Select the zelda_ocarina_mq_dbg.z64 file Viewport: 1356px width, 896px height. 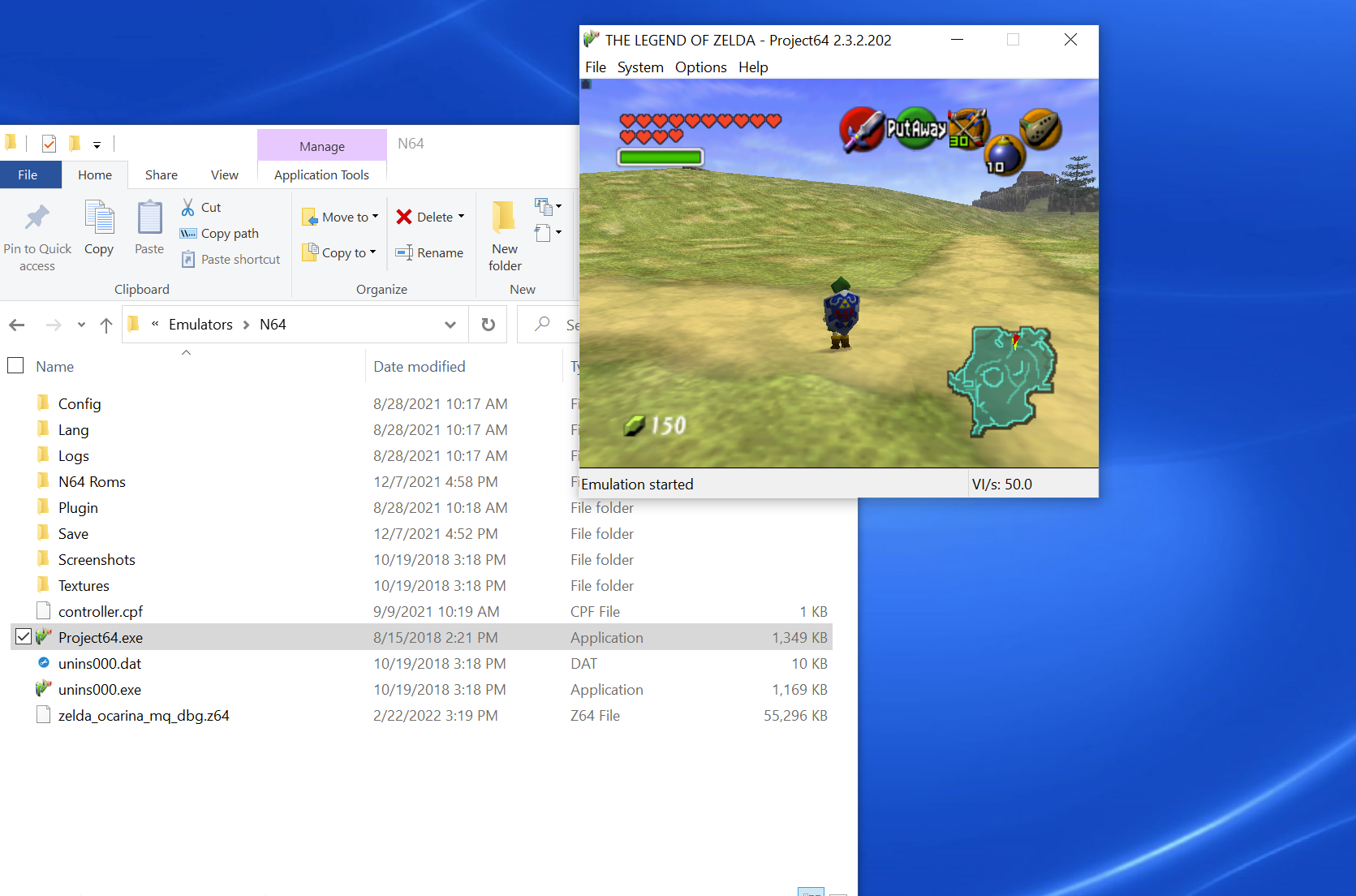pos(144,715)
